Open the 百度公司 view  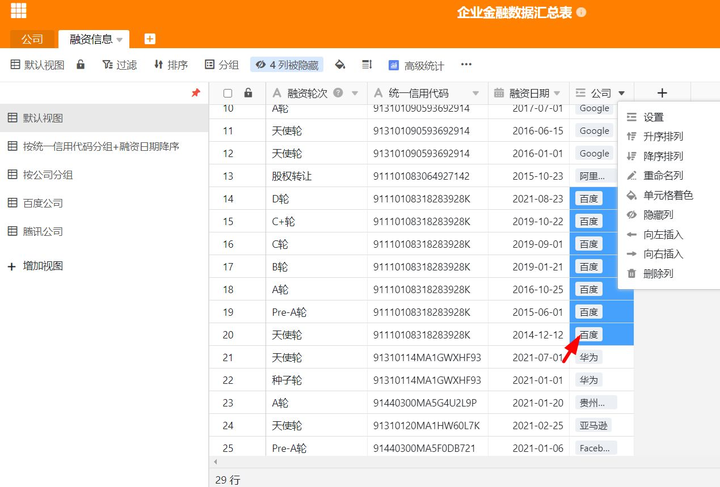tap(104, 203)
